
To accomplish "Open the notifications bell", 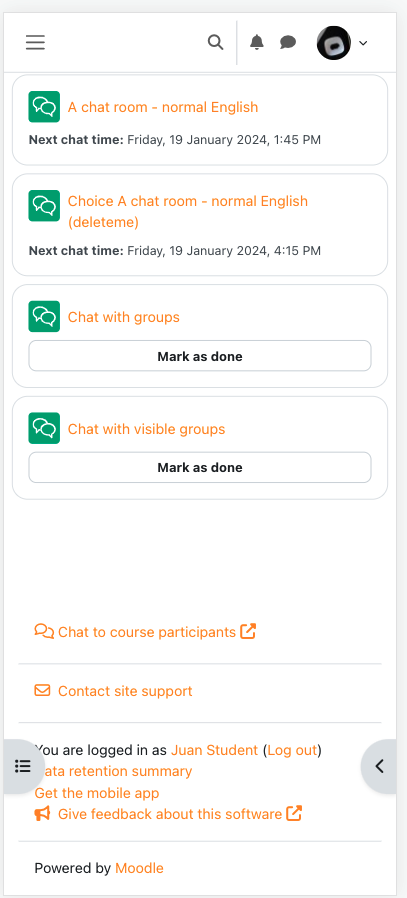I will pyautogui.click(x=257, y=42).
